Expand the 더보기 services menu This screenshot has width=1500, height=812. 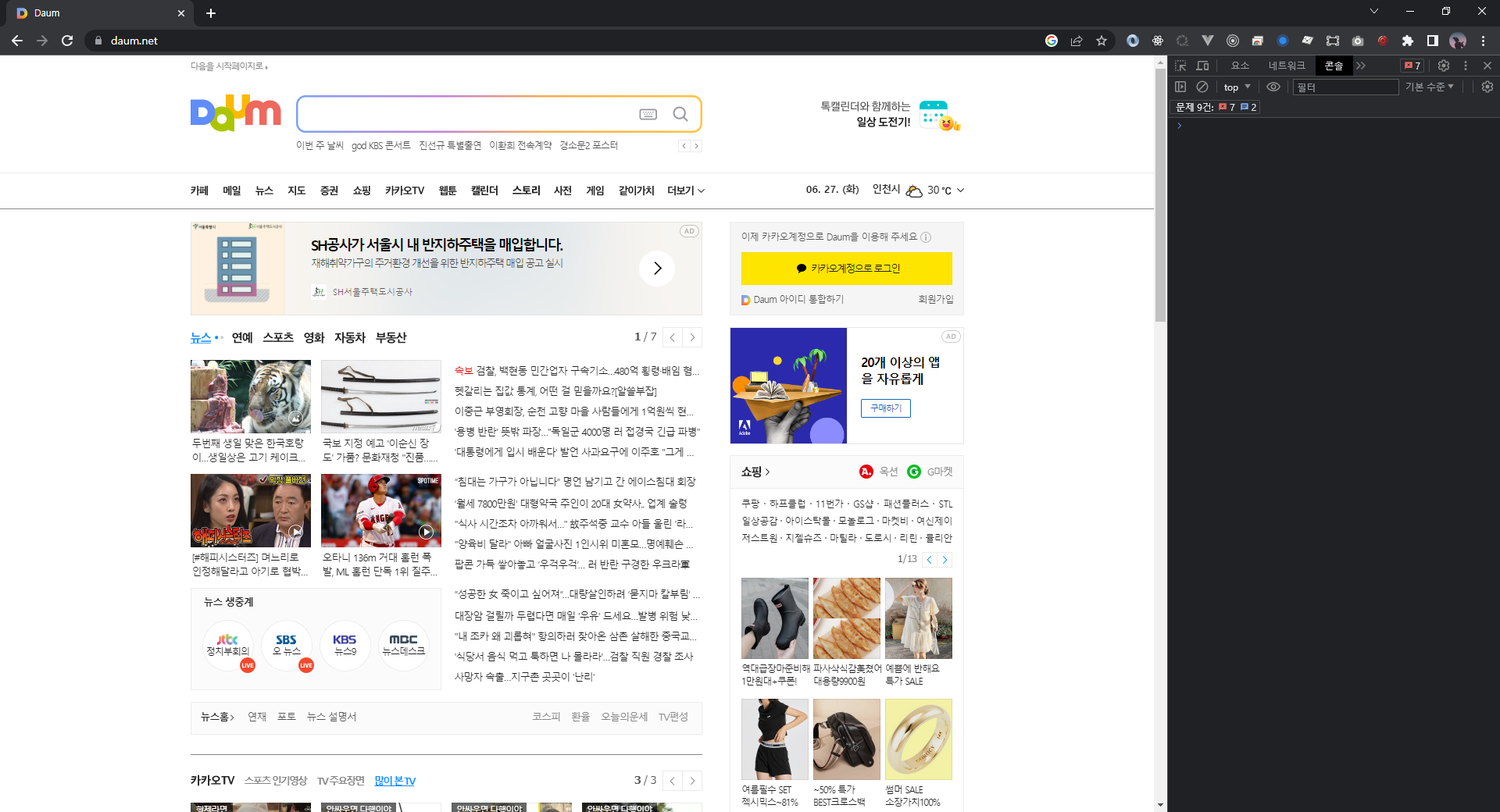click(x=686, y=191)
